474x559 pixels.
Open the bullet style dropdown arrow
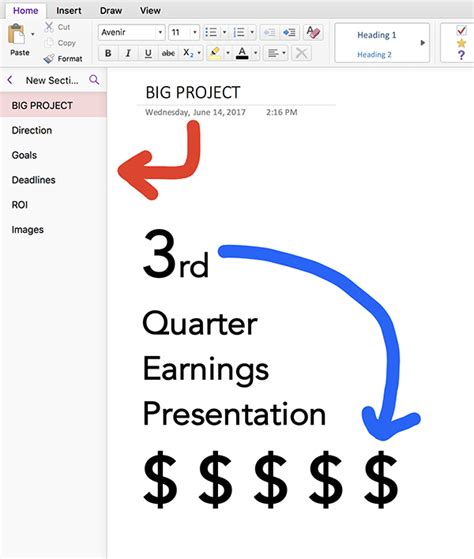click(225, 32)
